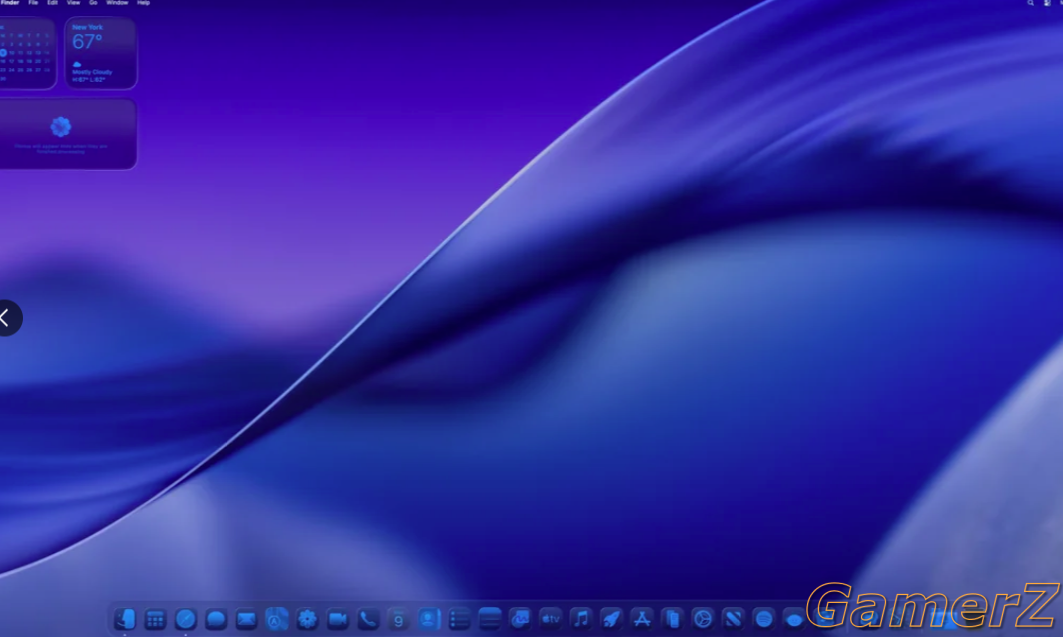Screen dimensions: 1063x637
Task: Open the Apple TV app in the Dock
Action: [550, 619]
